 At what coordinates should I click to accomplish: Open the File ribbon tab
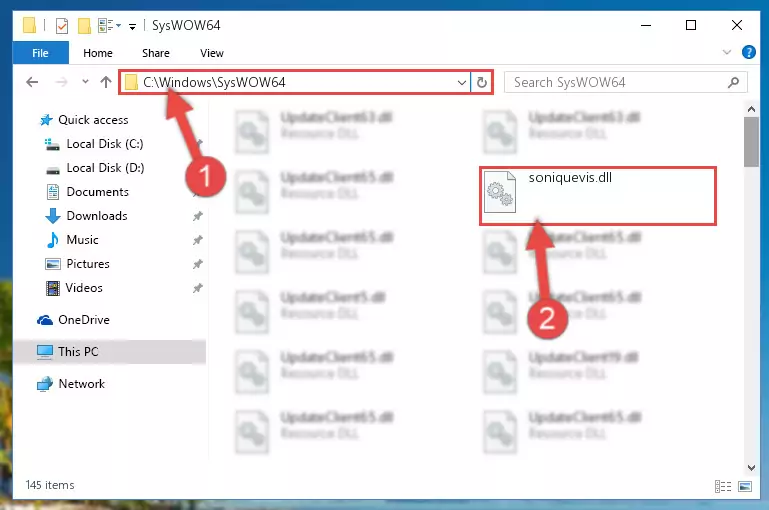click(40, 53)
